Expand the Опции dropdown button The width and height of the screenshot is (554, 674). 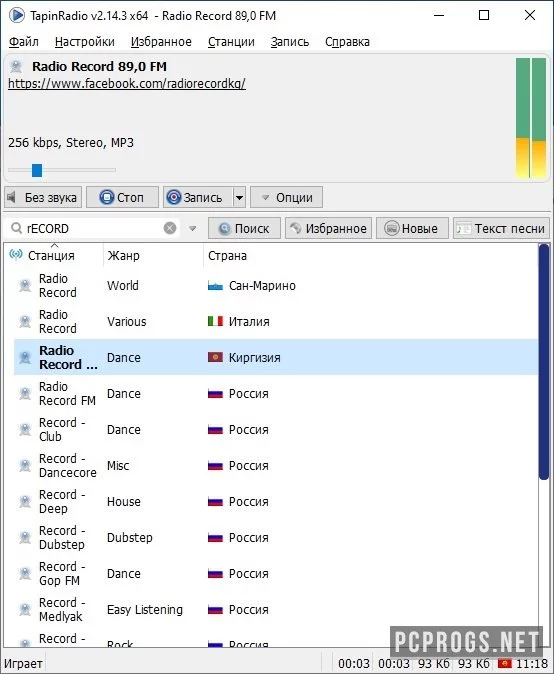click(x=287, y=197)
